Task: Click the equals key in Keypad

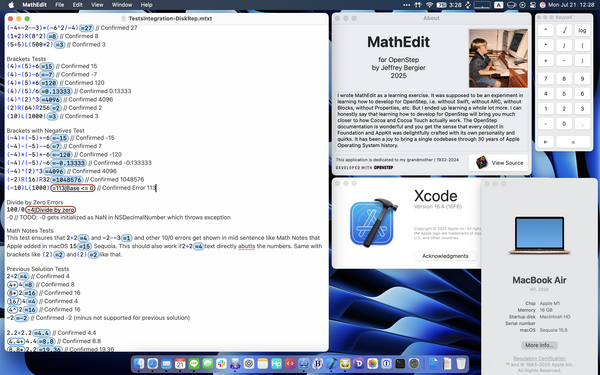Action: click(573, 142)
